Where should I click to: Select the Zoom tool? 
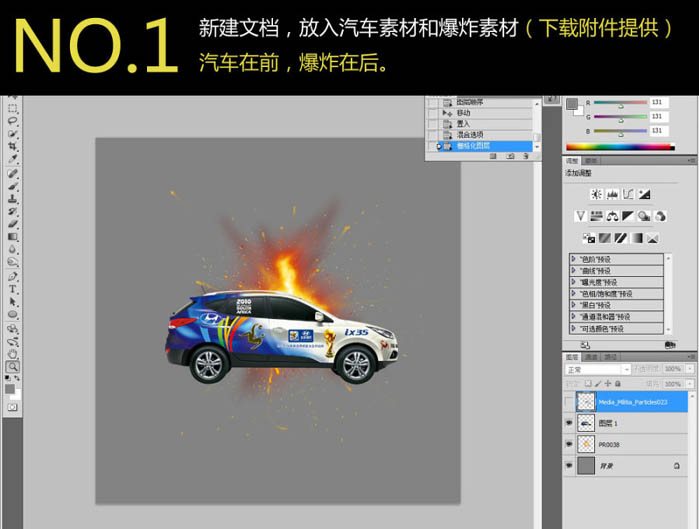tap(12, 367)
